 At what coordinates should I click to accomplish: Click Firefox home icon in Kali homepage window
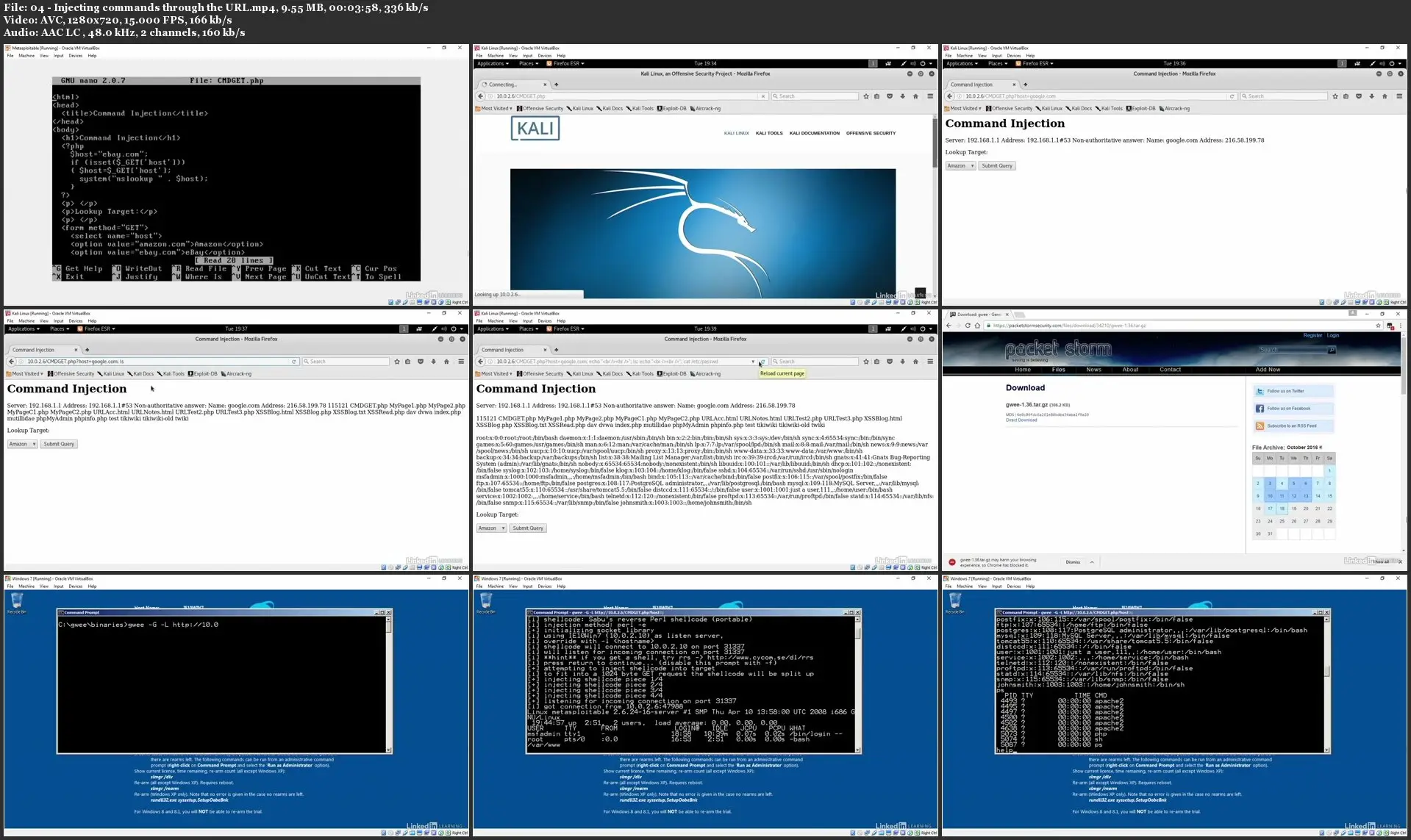click(x=915, y=96)
